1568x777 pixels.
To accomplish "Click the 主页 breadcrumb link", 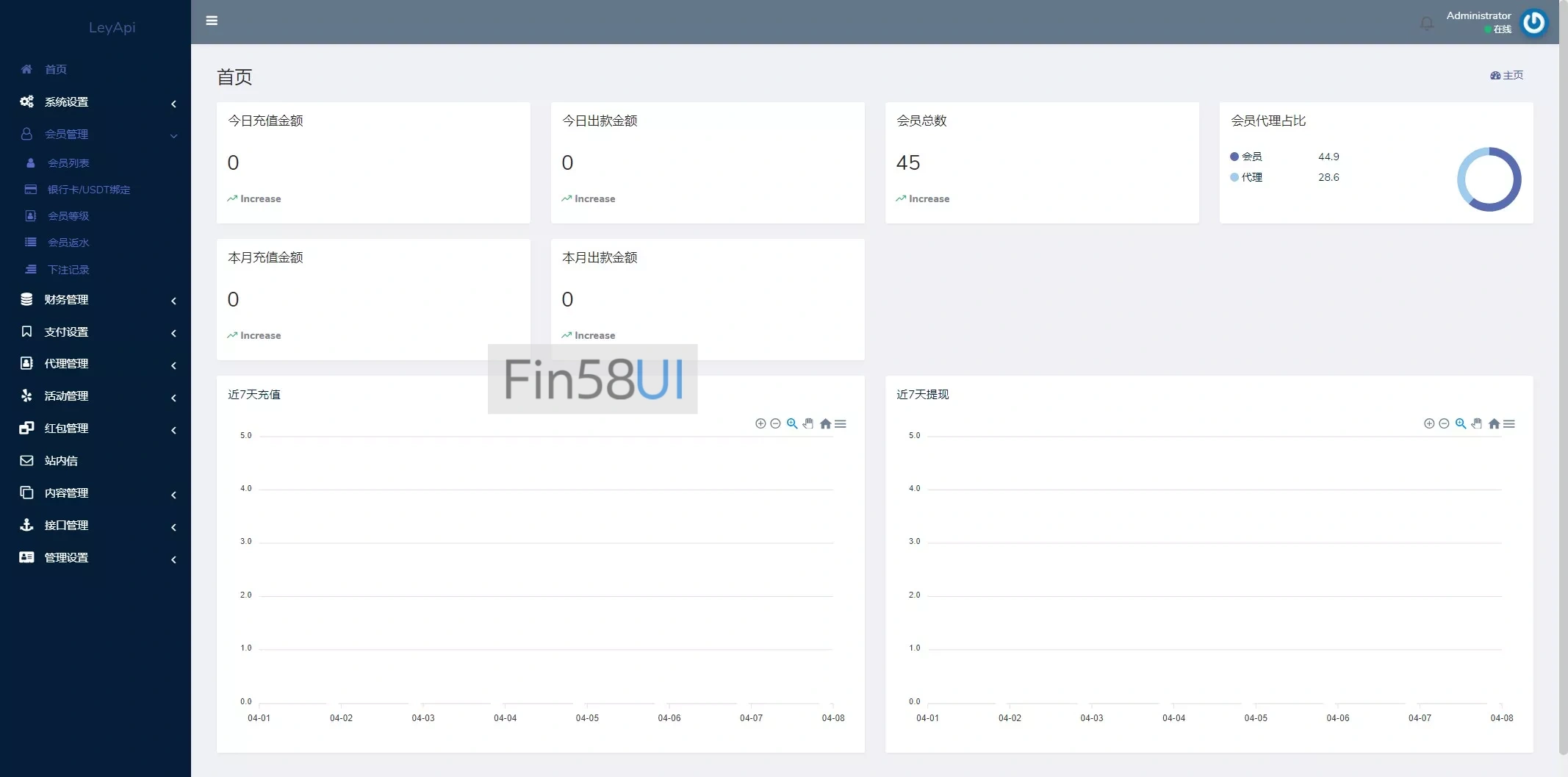I will tap(1507, 75).
